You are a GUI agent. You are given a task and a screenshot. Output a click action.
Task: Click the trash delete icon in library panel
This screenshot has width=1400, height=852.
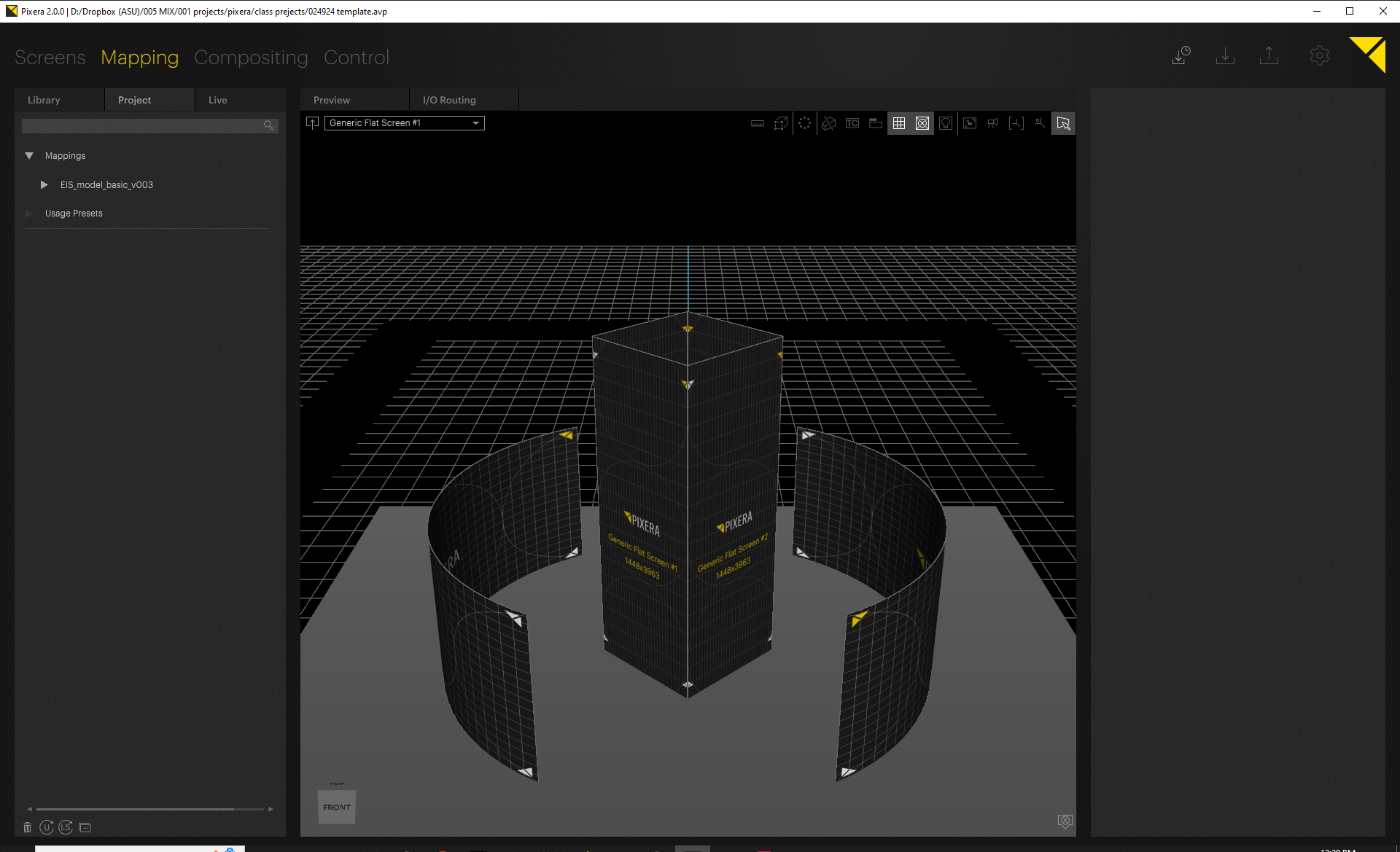[x=27, y=827]
